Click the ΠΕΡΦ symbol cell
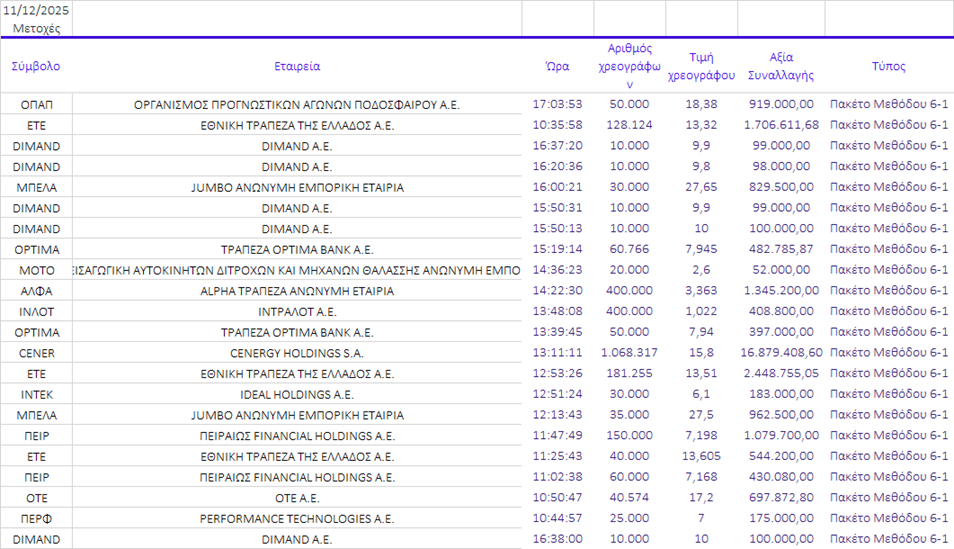This screenshot has width=954, height=549. (x=36, y=519)
